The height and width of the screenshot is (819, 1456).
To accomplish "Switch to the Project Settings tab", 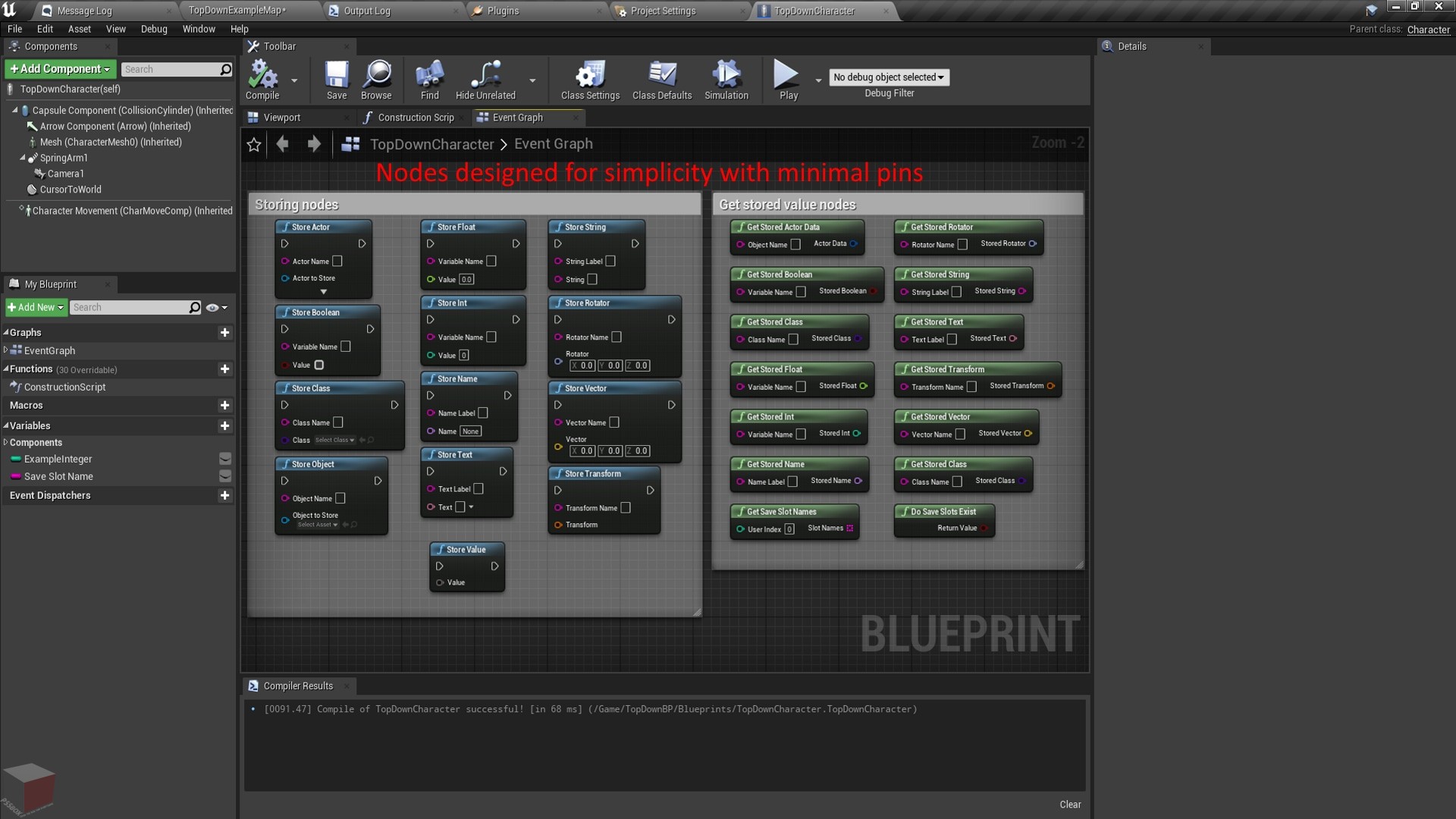I will tap(663, 11).
